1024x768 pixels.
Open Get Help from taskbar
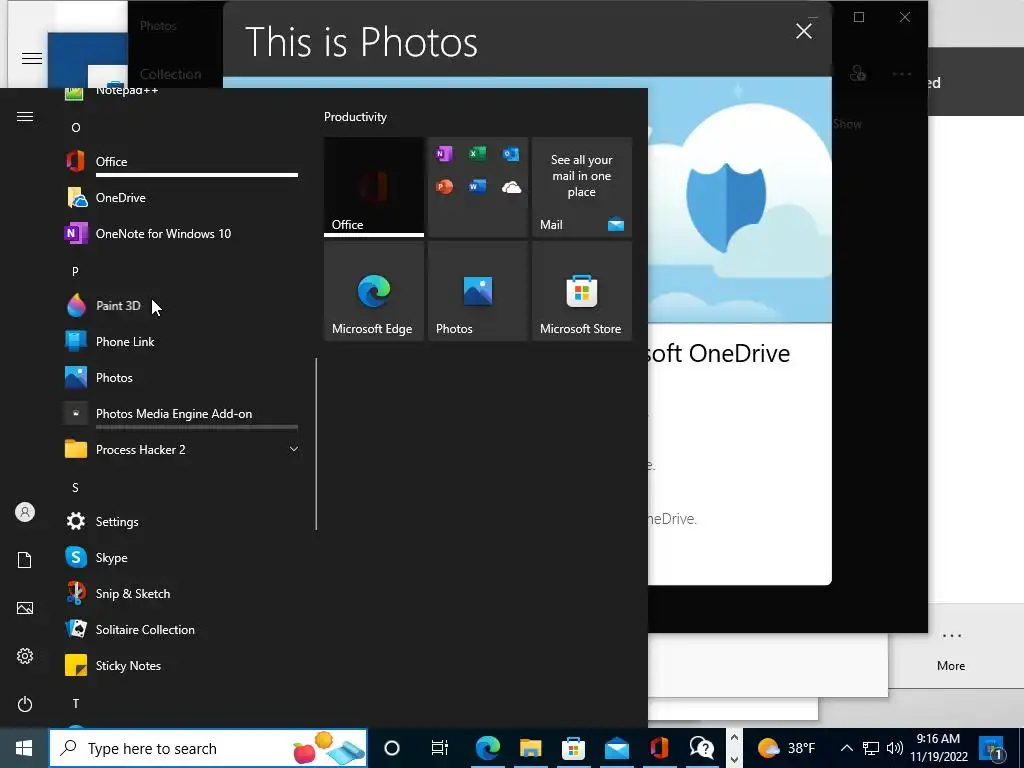701,748
